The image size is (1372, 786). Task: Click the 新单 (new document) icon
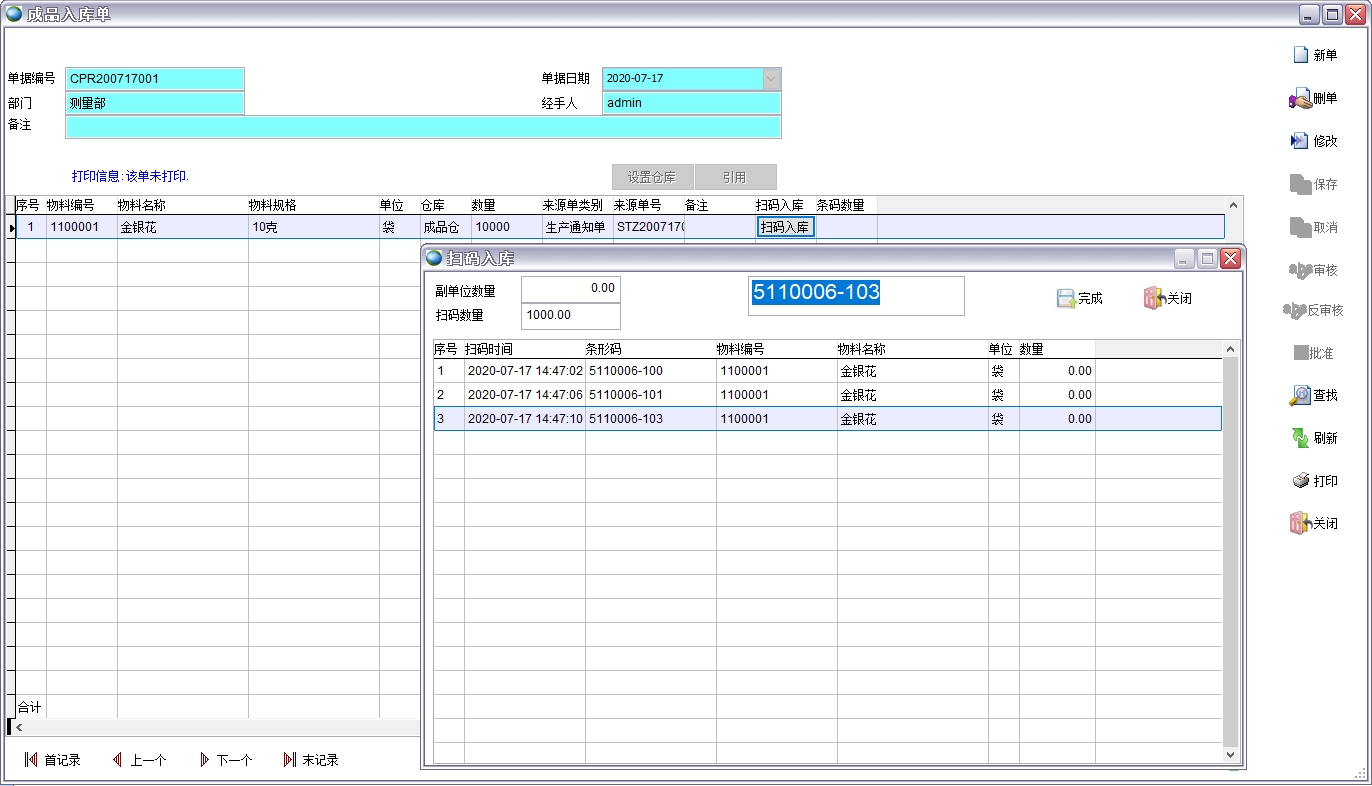(x=1301, y=55)
